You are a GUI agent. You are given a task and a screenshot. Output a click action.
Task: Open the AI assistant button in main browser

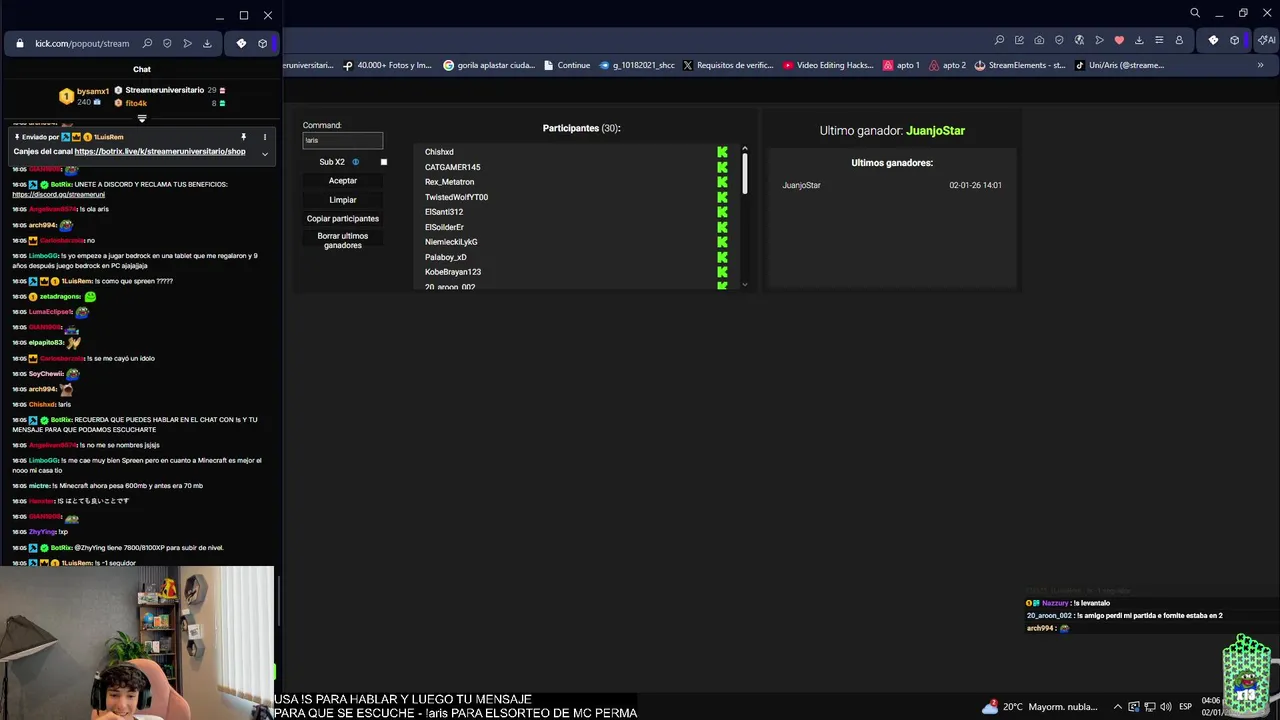click(1266, 40)
